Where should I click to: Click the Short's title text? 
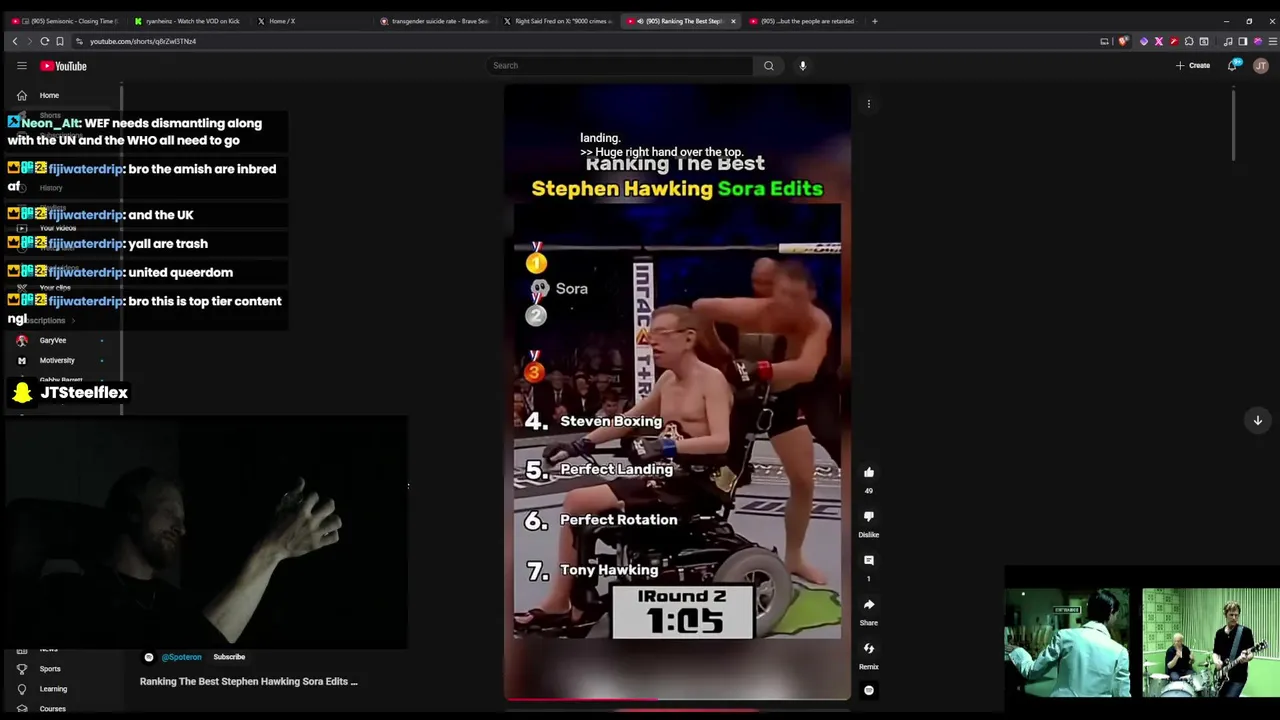pyautogui.click(x=249, y=681)
